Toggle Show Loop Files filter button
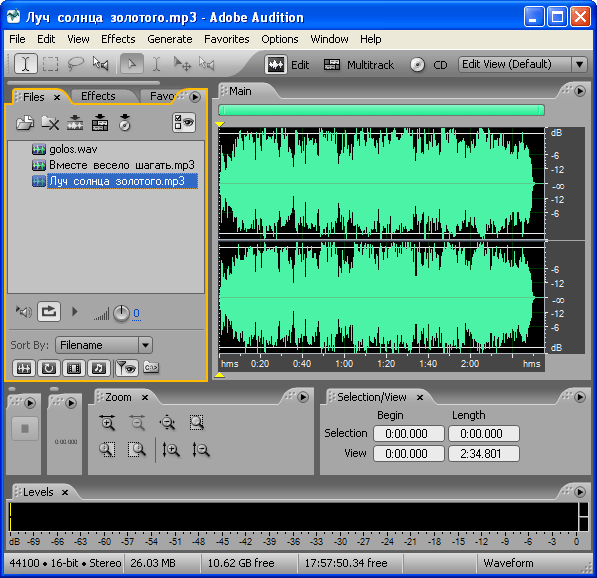597x578 pixels. [x=49, y=368]
